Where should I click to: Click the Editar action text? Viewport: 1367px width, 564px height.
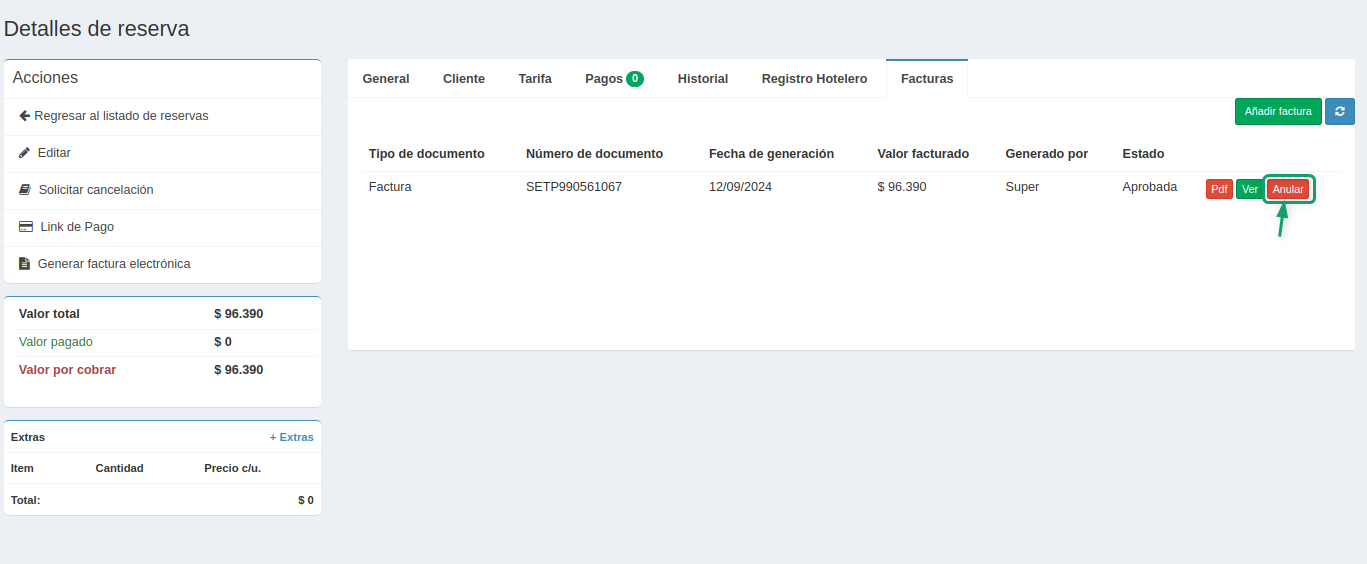tap(54, 153)
